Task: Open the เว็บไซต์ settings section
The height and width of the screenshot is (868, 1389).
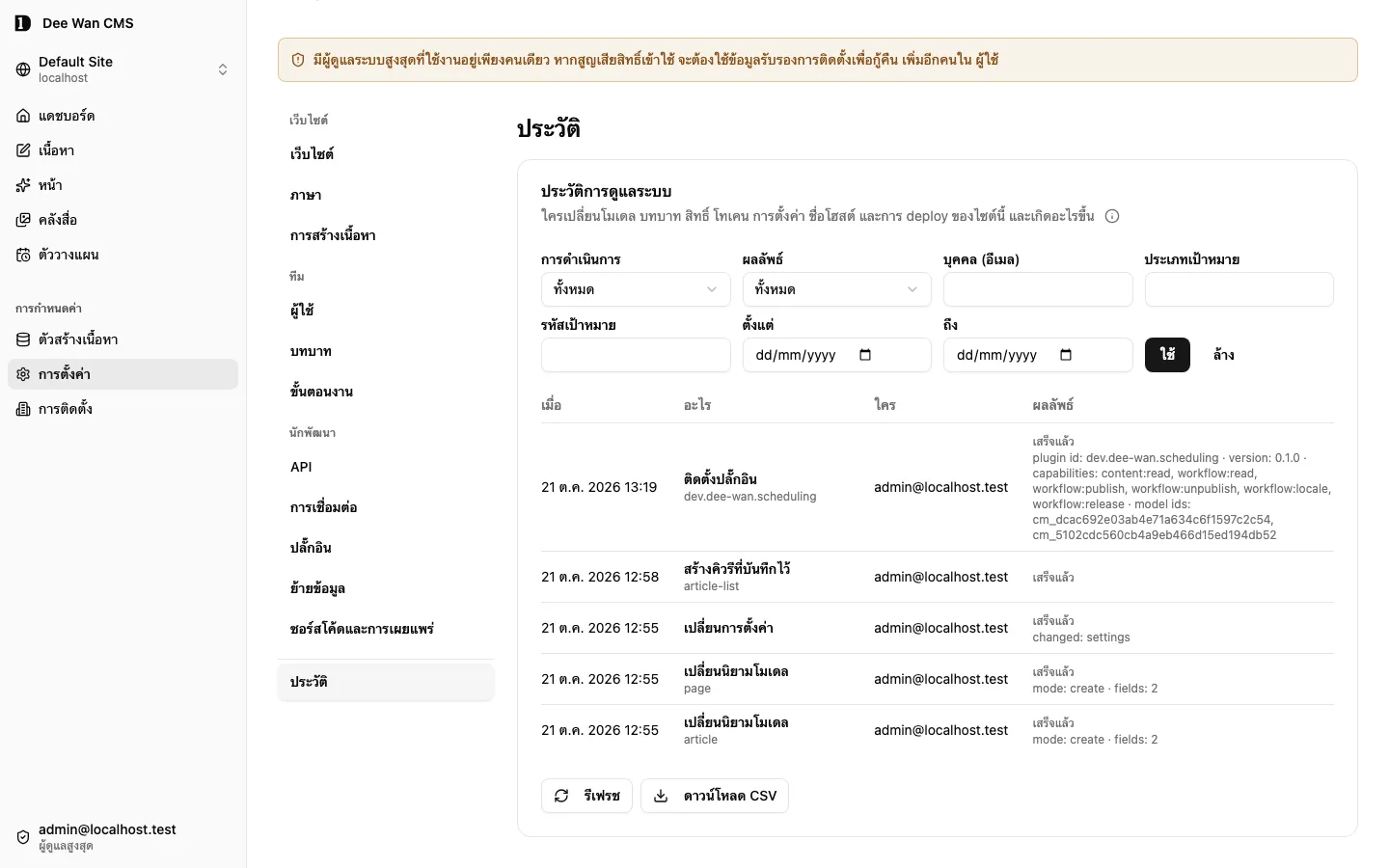Action: [386, 154]
